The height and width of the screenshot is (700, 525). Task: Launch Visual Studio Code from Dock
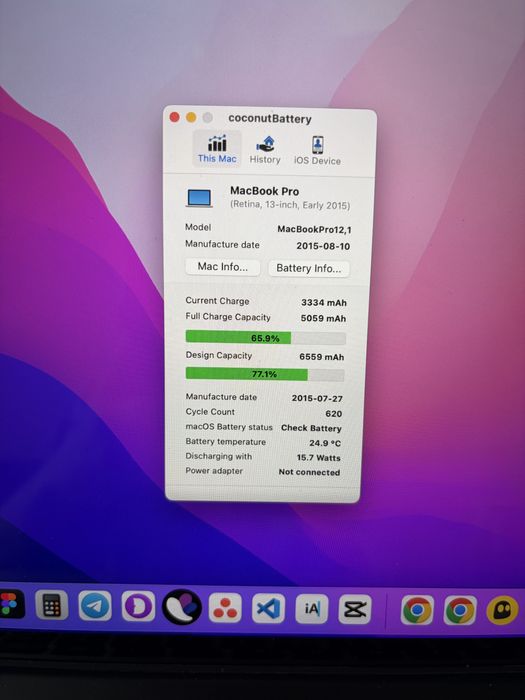[268, 608]
